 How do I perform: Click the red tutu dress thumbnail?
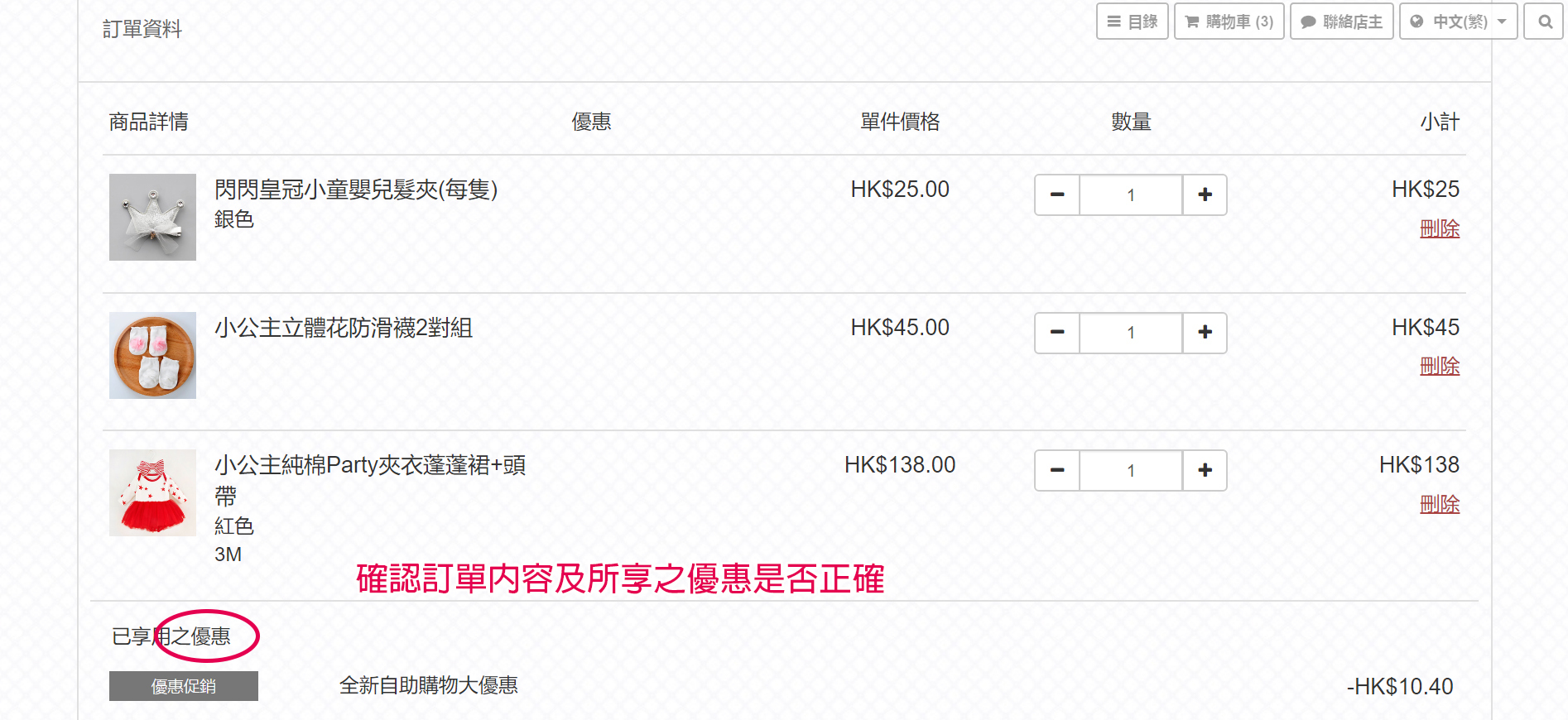(152, 492)
